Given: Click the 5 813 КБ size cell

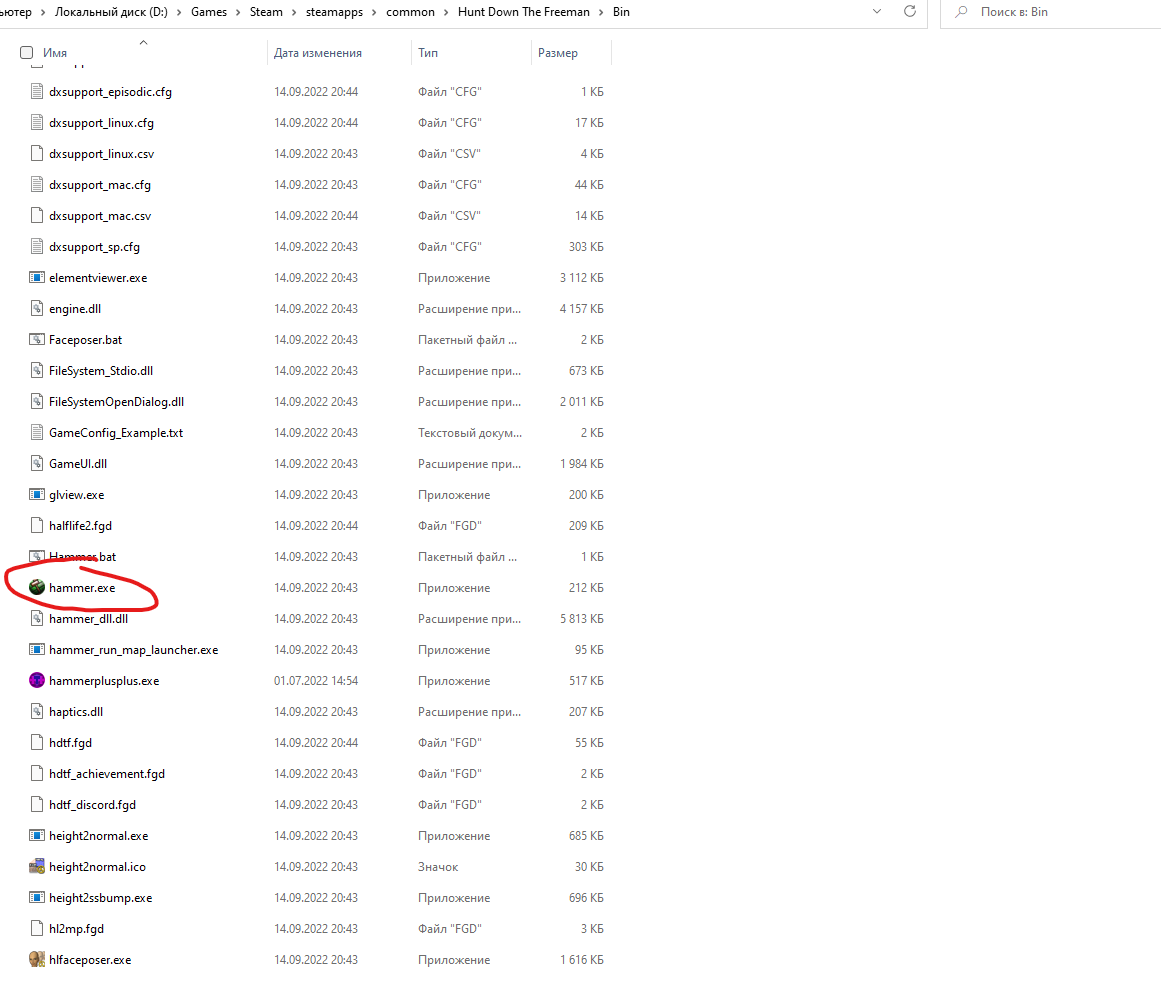Looking at the screenshot, I should pyautogui.click(x=581, y=619).
